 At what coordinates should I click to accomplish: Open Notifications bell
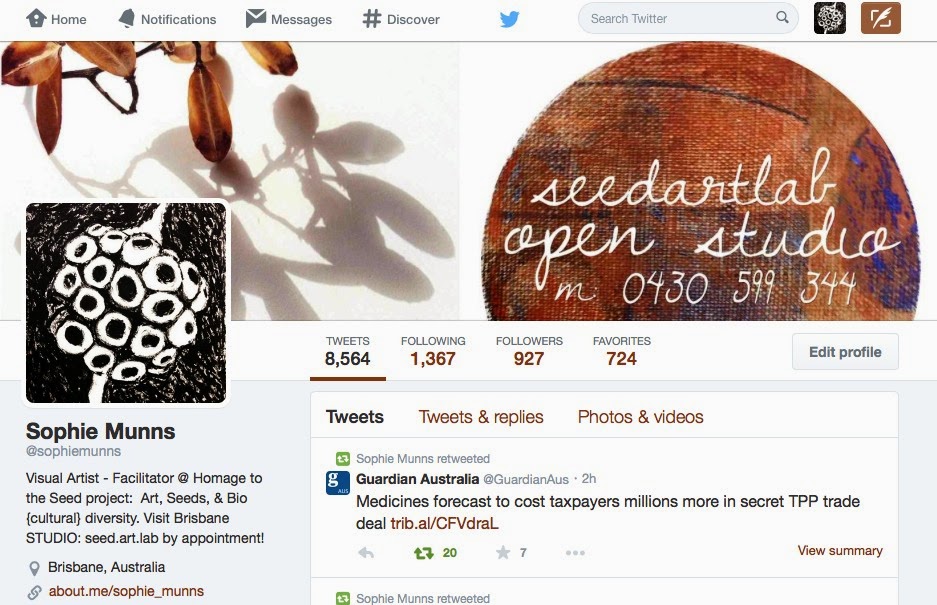pyautogui.click(x=167, y=19)
